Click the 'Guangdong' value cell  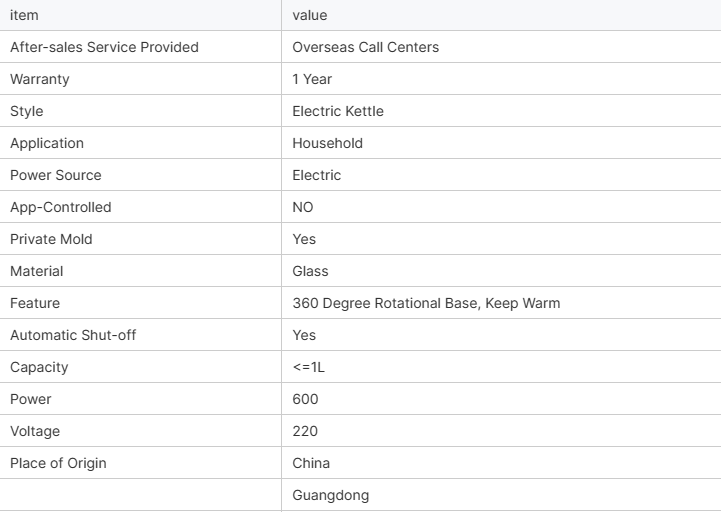click(x=501, y=495)
